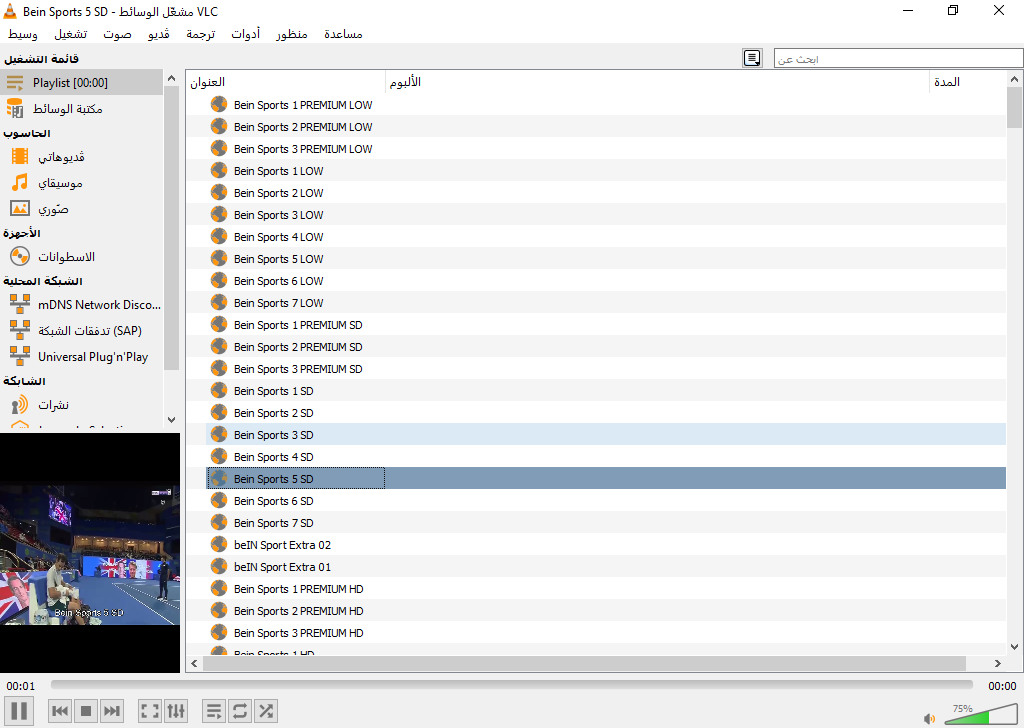The image size is (1024, 728).
Task: Select نشرات podcasts item
Action: click(x=81, y=405)
